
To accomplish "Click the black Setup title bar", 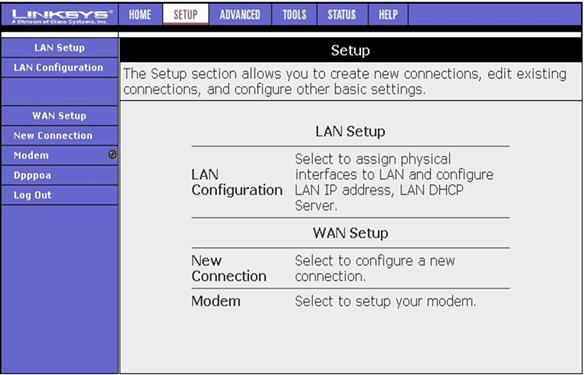I will coord(350,50).
